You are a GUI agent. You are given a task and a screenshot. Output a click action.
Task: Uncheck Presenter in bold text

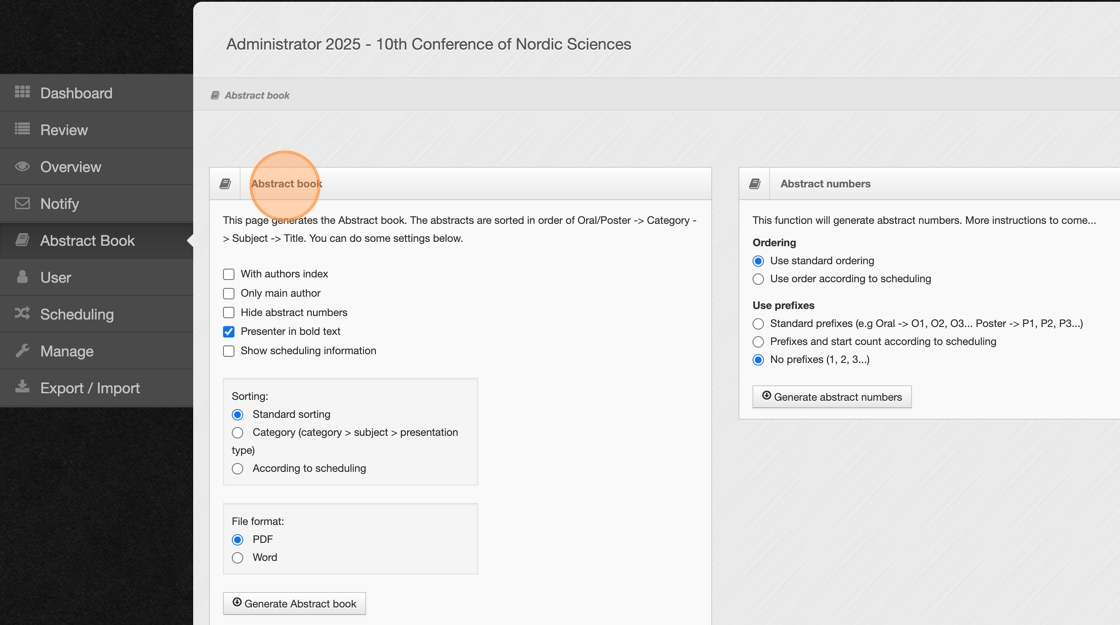(x=229, y=332)
